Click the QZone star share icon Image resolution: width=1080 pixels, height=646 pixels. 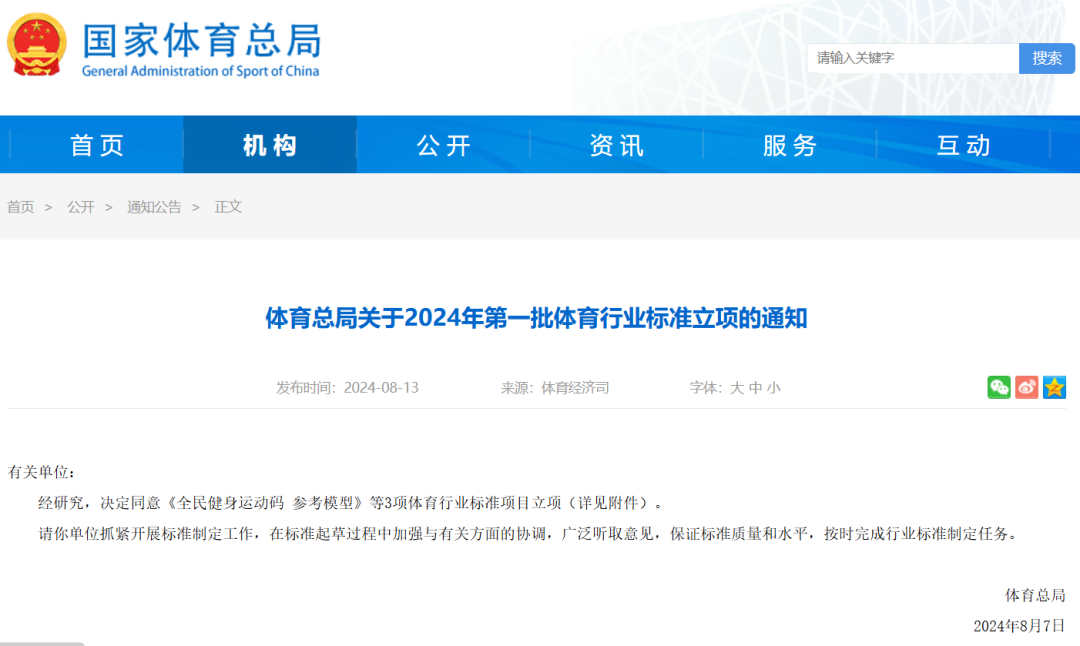pos(1054,387)
